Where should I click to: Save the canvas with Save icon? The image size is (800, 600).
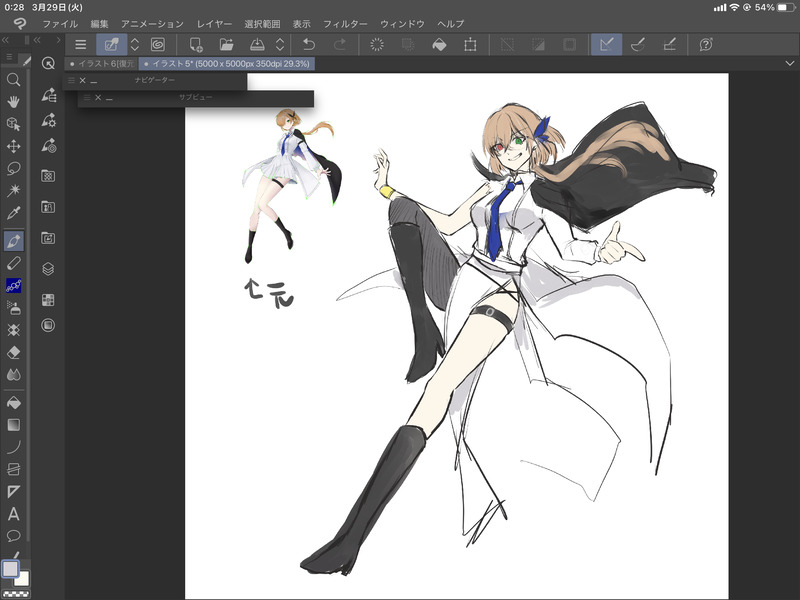257,45
